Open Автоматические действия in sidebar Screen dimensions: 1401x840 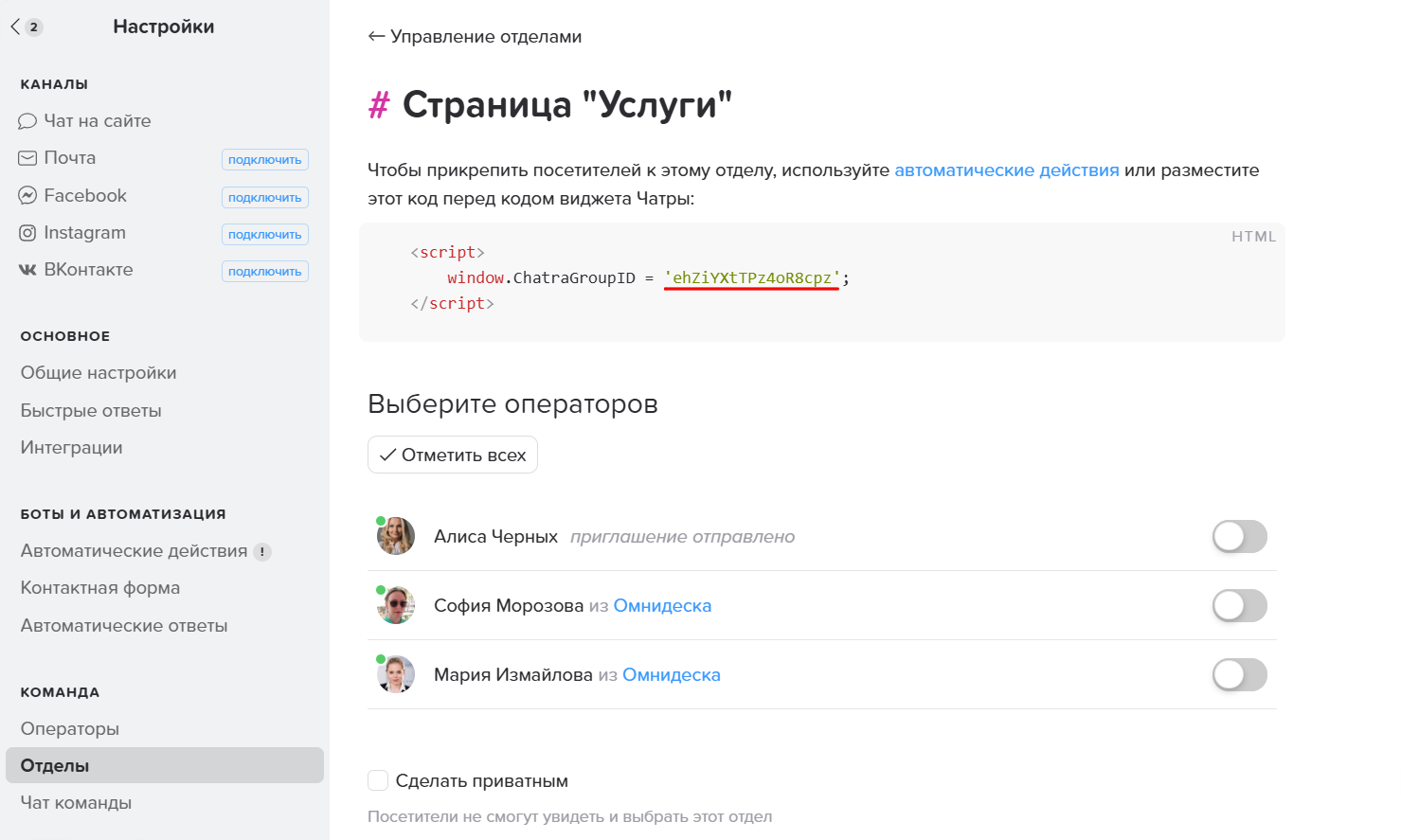point(134,551)
